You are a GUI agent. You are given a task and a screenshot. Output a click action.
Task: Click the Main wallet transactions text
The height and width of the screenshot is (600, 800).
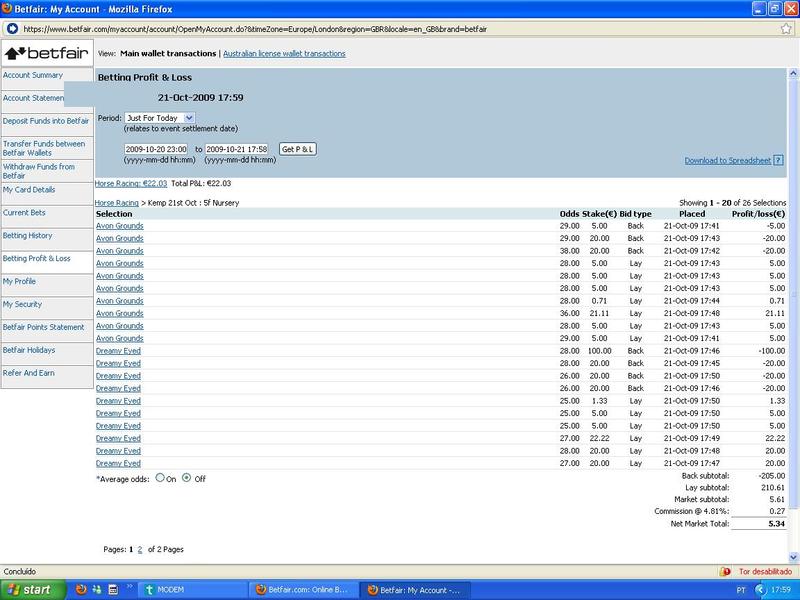[x=168, y=54]
